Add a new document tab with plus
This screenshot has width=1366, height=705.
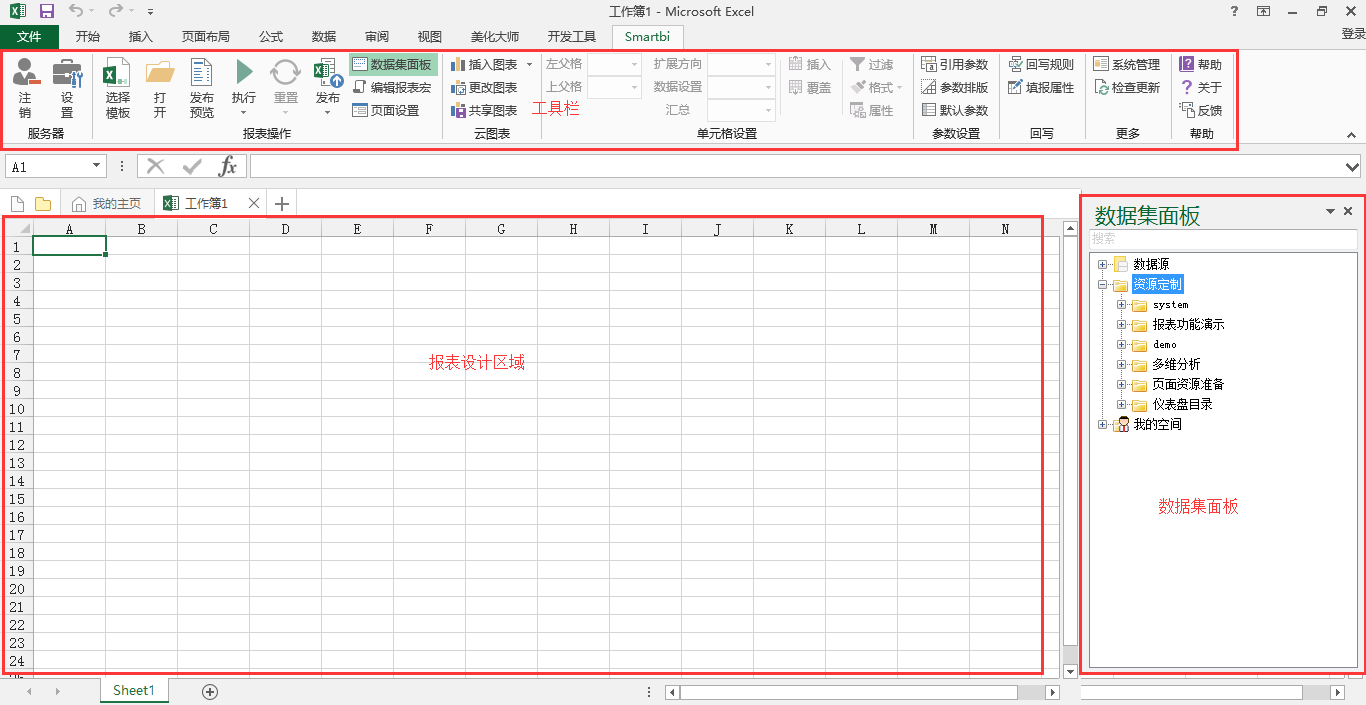282,204
